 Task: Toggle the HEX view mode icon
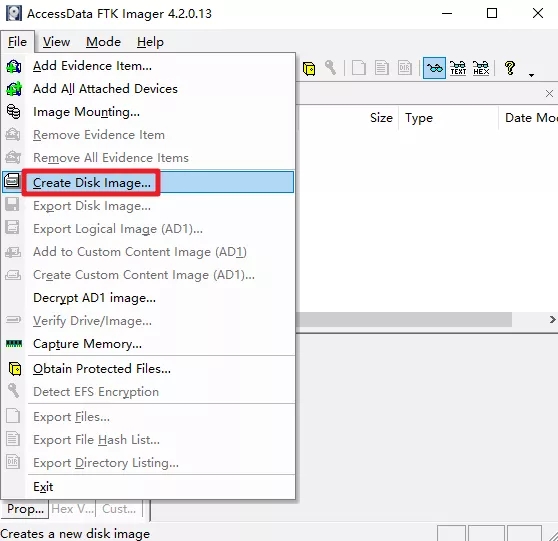pos(481,68)
